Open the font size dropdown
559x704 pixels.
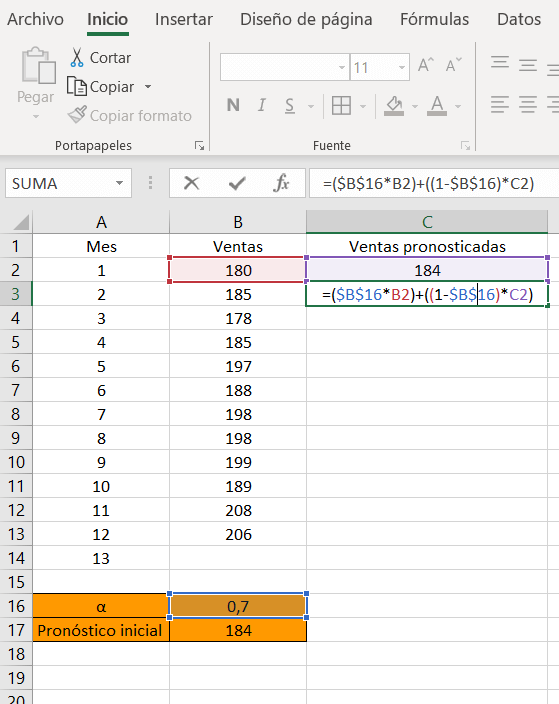click(x=402, y=67)
